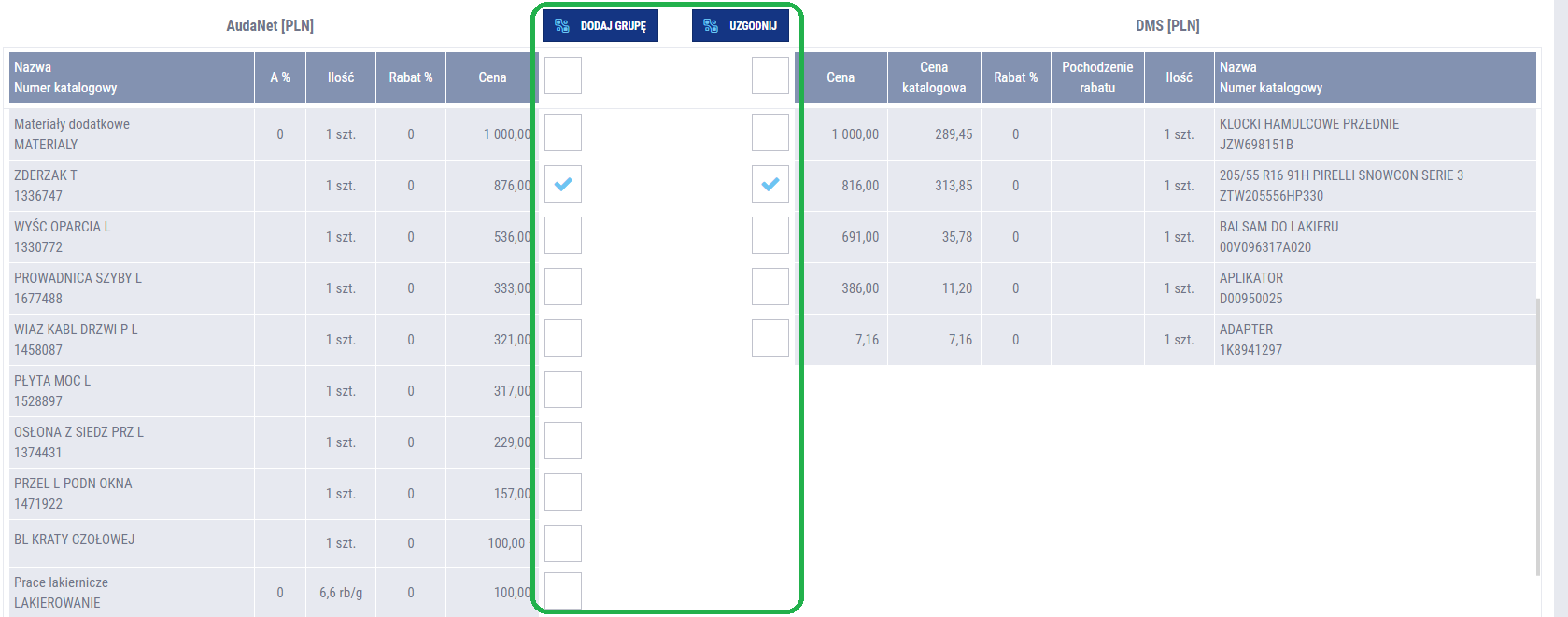
Task: Uncheck the PIRELLI SNOWCON tire row checkbox
Action: 770,185
